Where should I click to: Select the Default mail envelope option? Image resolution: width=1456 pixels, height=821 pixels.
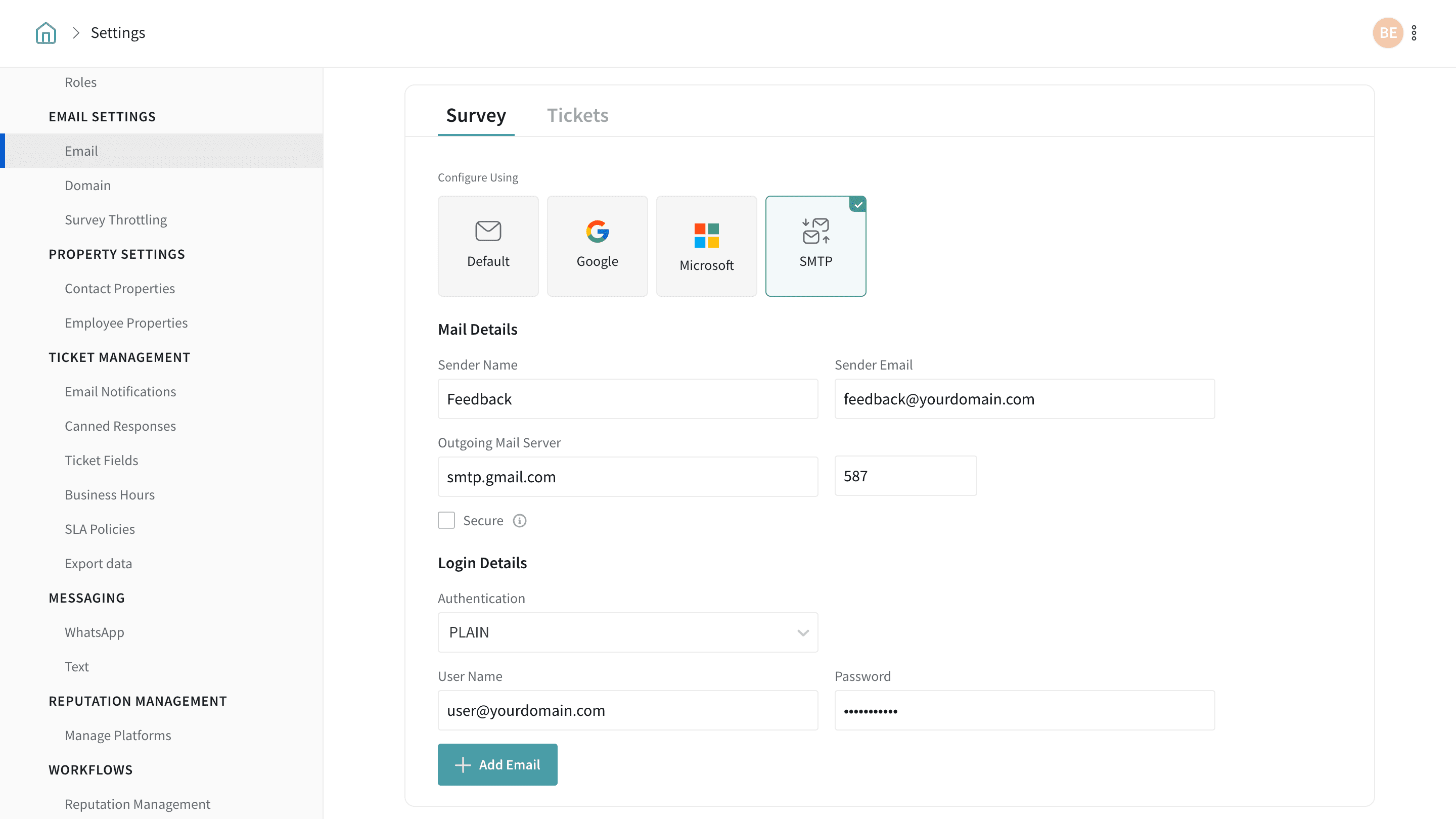pyautogui.click(x=488, y=246)
